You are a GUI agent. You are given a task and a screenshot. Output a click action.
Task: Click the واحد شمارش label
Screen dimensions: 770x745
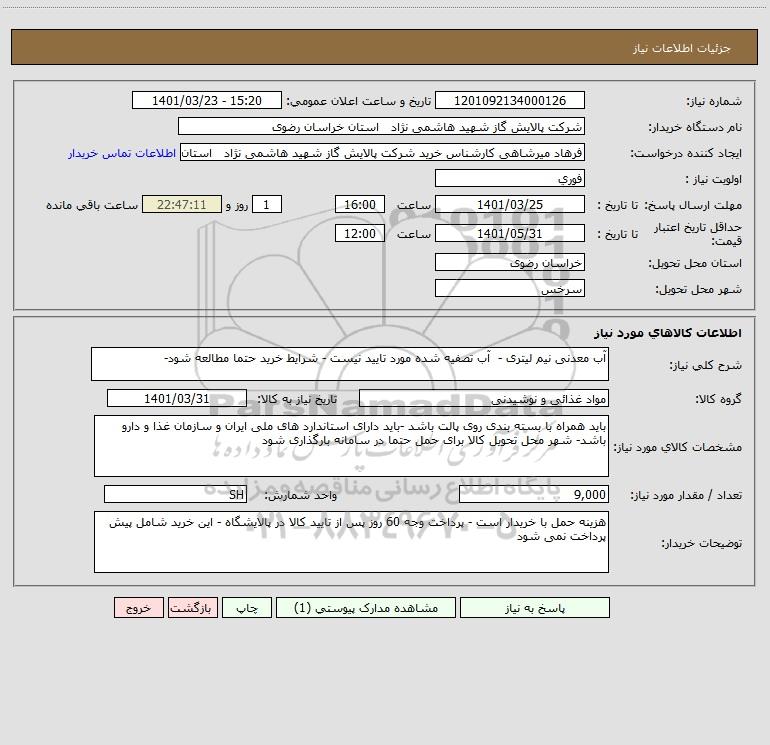301,495
